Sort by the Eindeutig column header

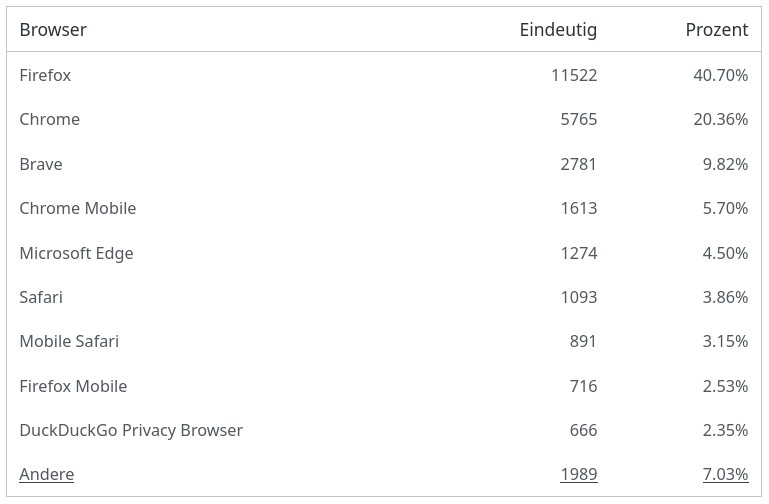558,30
